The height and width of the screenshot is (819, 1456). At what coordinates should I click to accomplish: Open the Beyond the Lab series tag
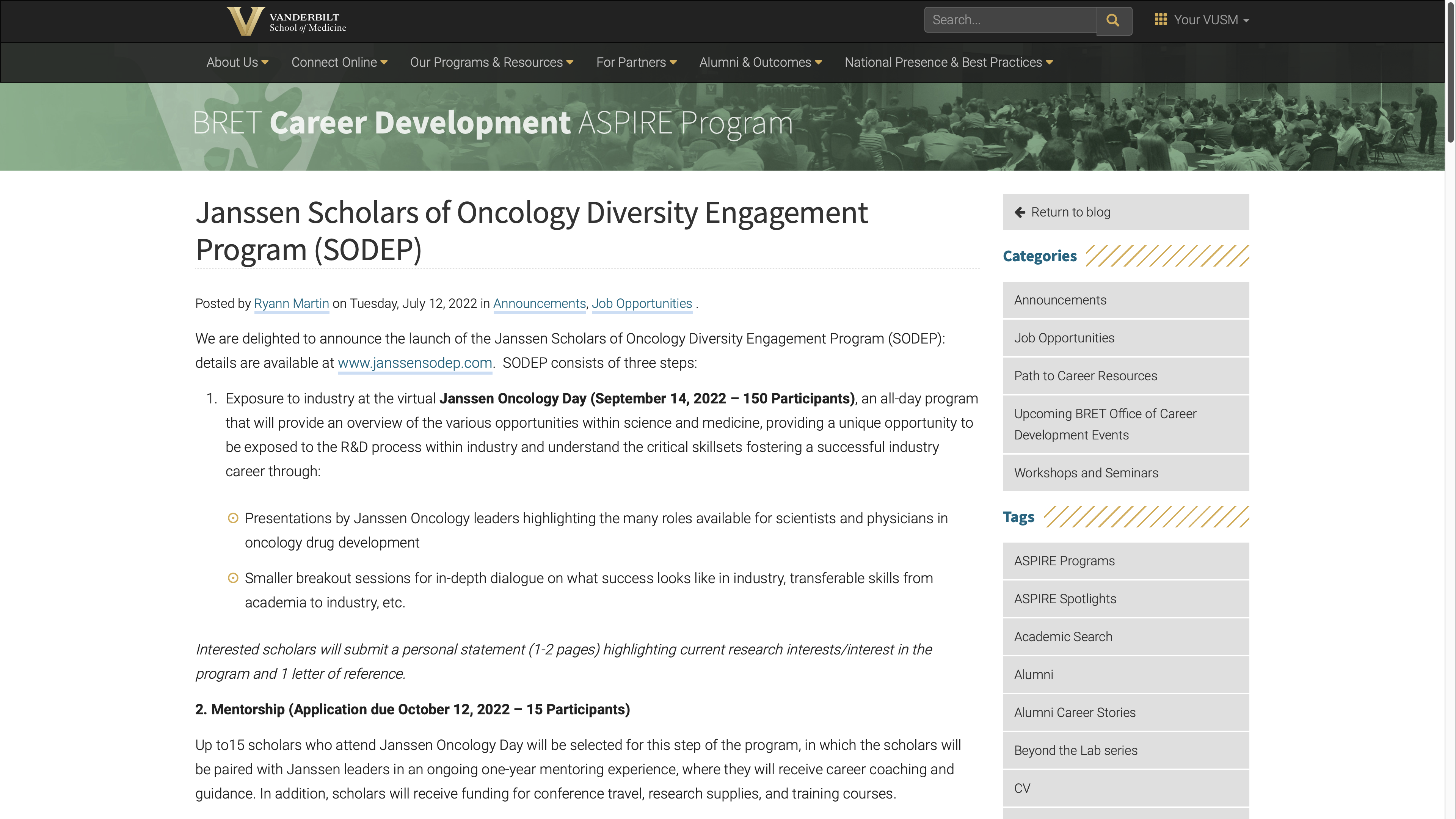(x=1126, y=751)
